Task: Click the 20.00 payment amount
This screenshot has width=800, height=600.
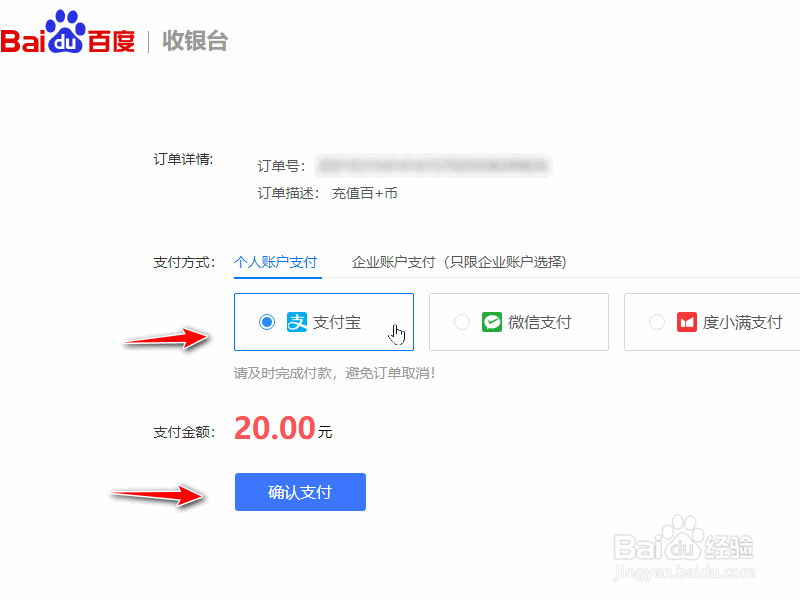Action: [x=274, y=428]
